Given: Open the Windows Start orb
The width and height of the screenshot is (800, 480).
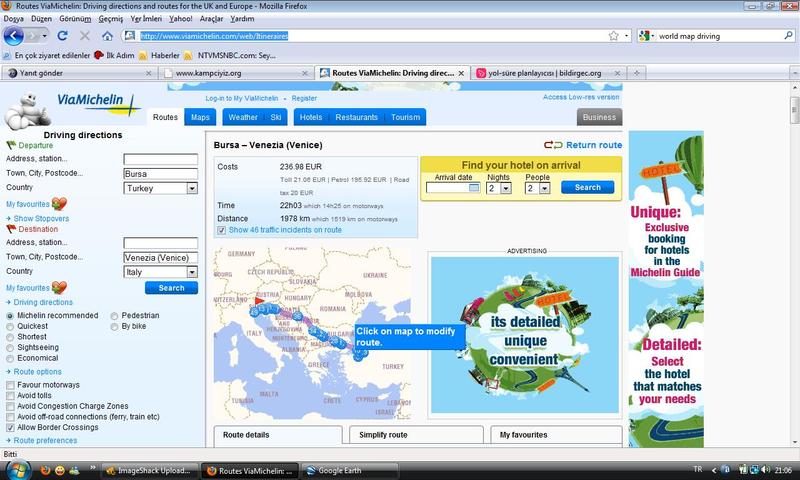Looking at the screenshot, I should 14,469.
